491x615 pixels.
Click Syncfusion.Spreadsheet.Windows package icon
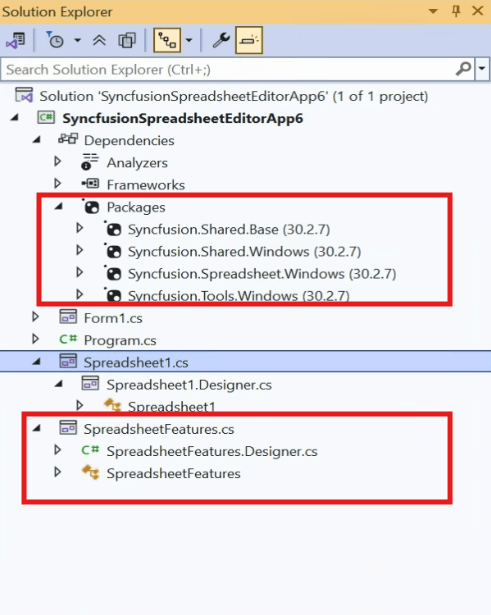113,273
